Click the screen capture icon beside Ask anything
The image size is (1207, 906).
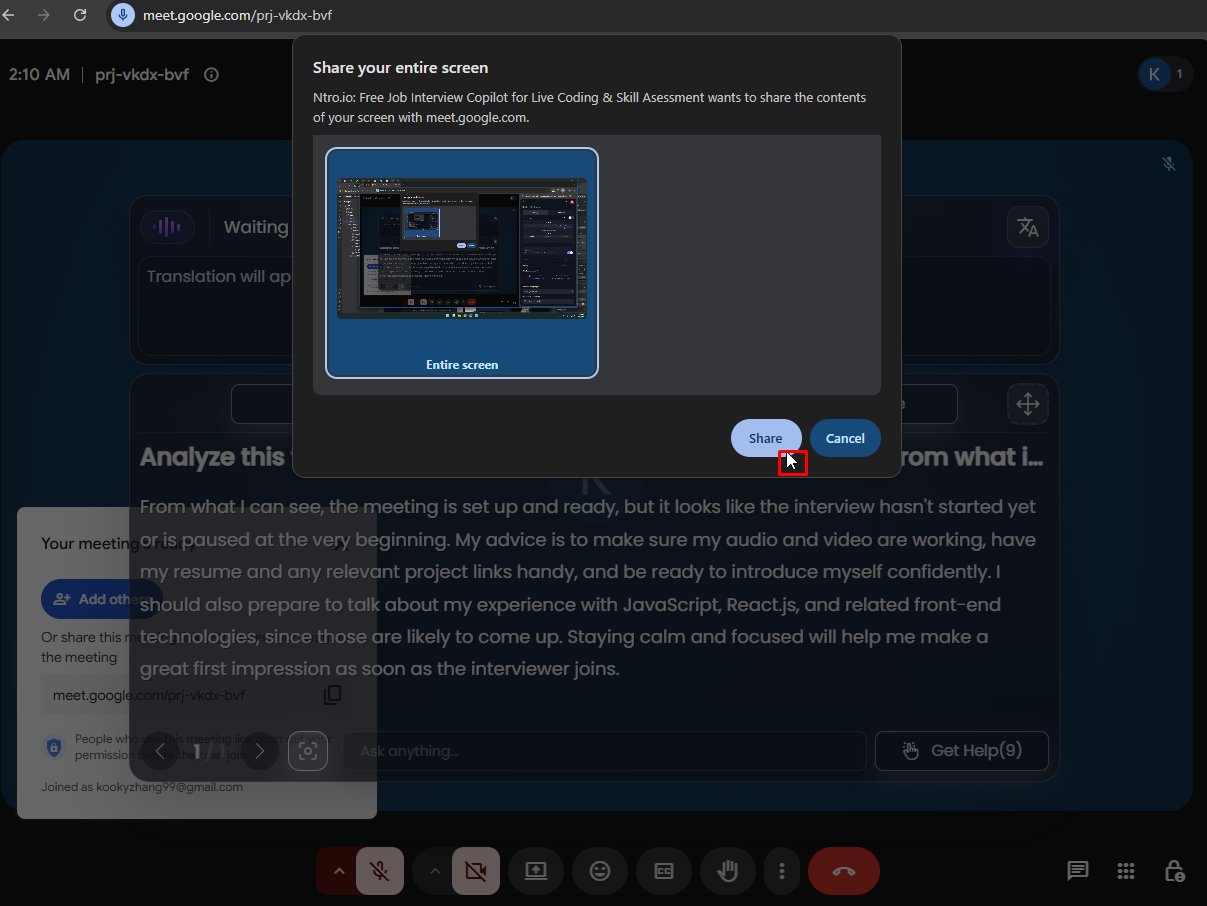click(x=308, y=751)
